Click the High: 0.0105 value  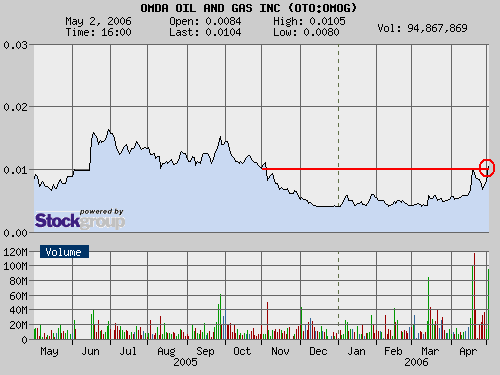tap(309, 21)
